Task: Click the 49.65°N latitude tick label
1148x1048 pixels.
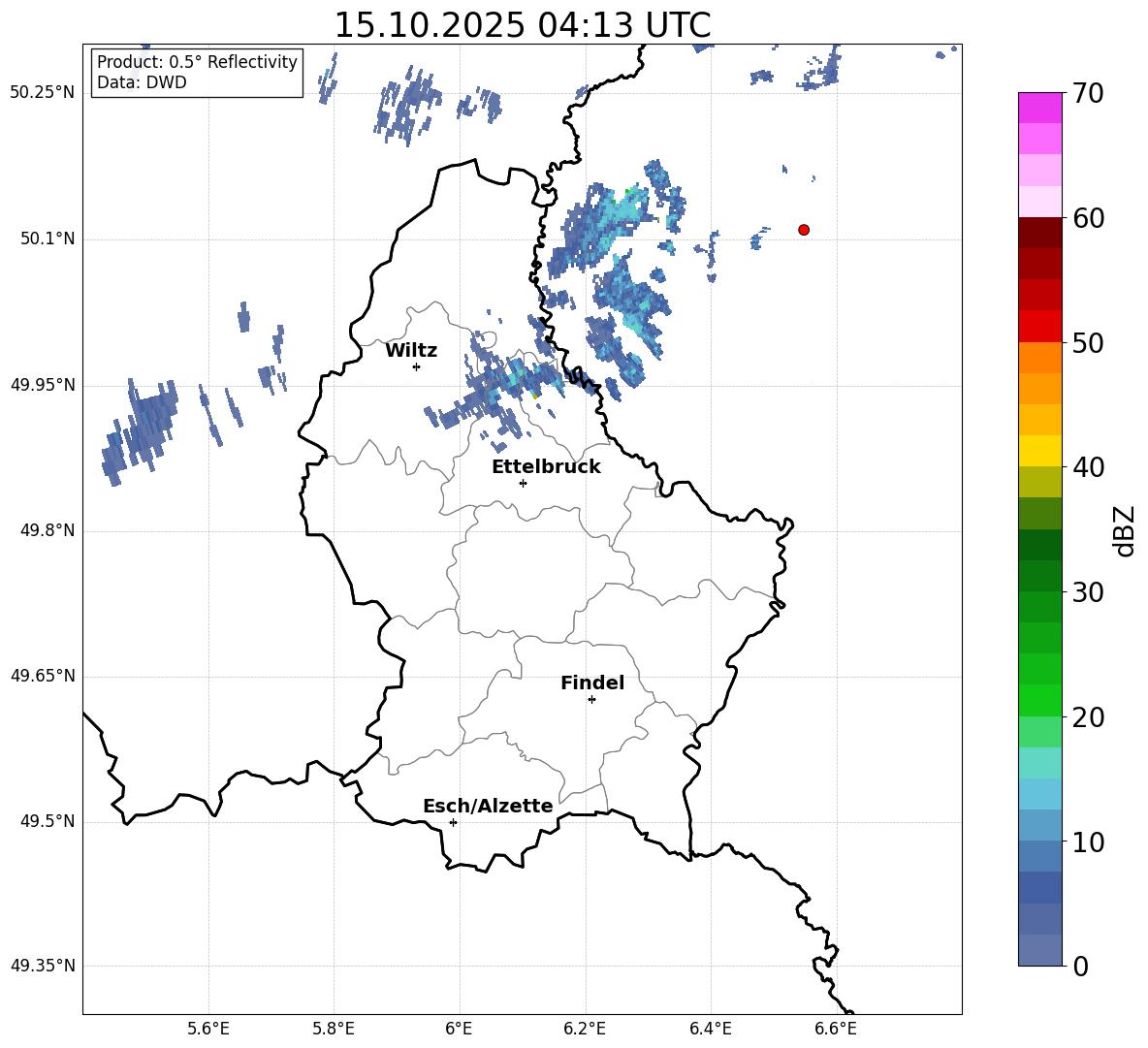Action: click(43, 676)
